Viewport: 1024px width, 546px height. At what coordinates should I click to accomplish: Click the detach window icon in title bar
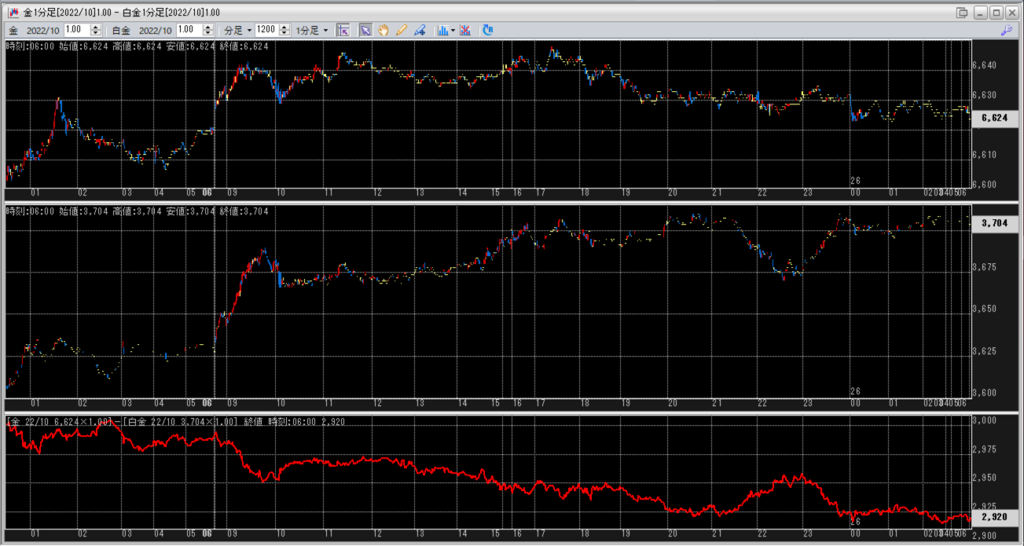tap(962, 12)
